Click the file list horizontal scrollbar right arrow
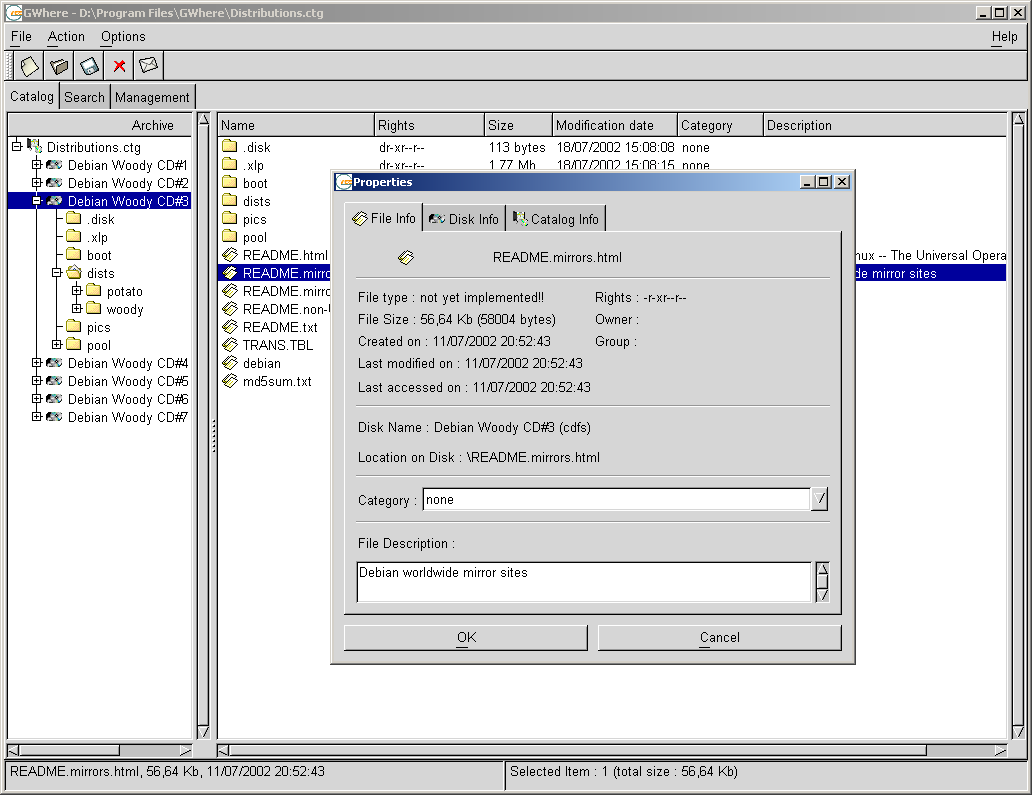This screenshot has width=1032, height=795. (1000, 750)
